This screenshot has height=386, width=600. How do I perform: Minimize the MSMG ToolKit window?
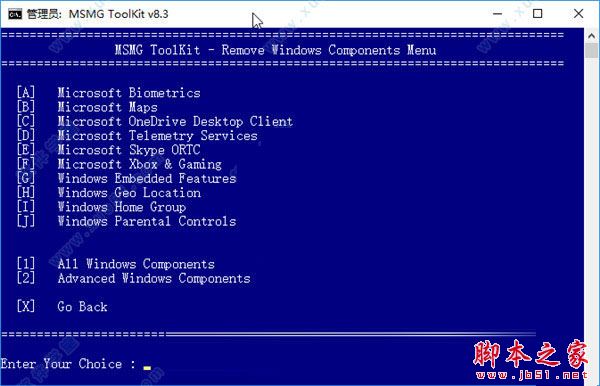click(497, 14)
